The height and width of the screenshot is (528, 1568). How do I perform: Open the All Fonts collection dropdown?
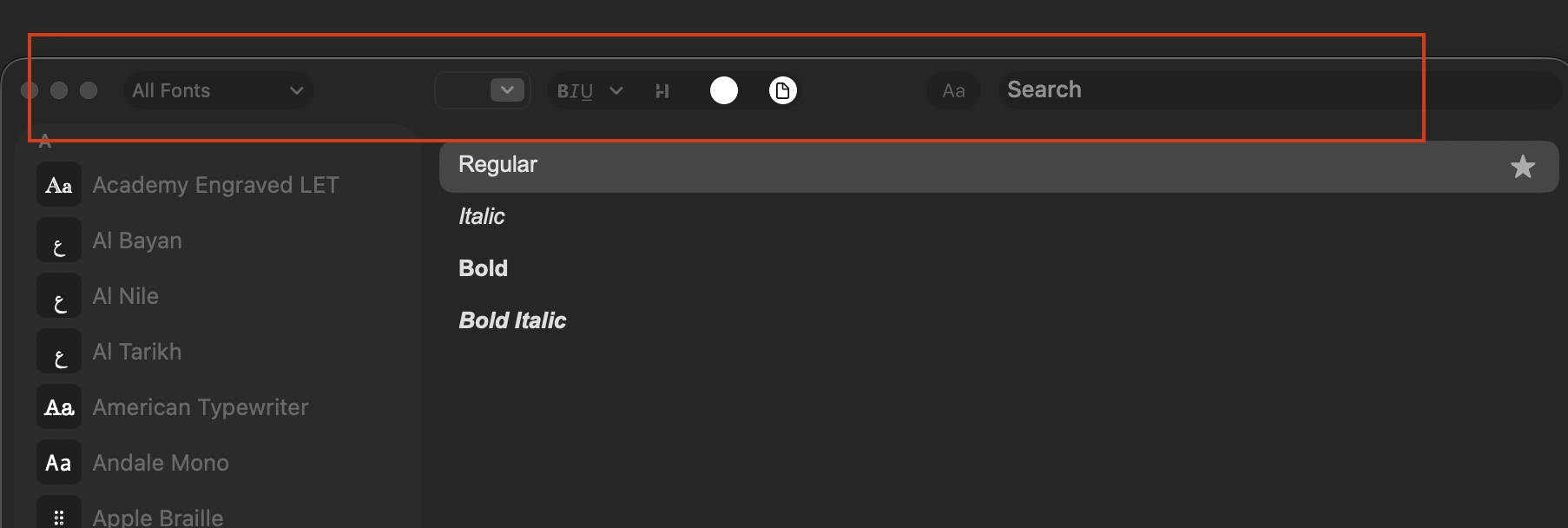(x=218, y=90)
